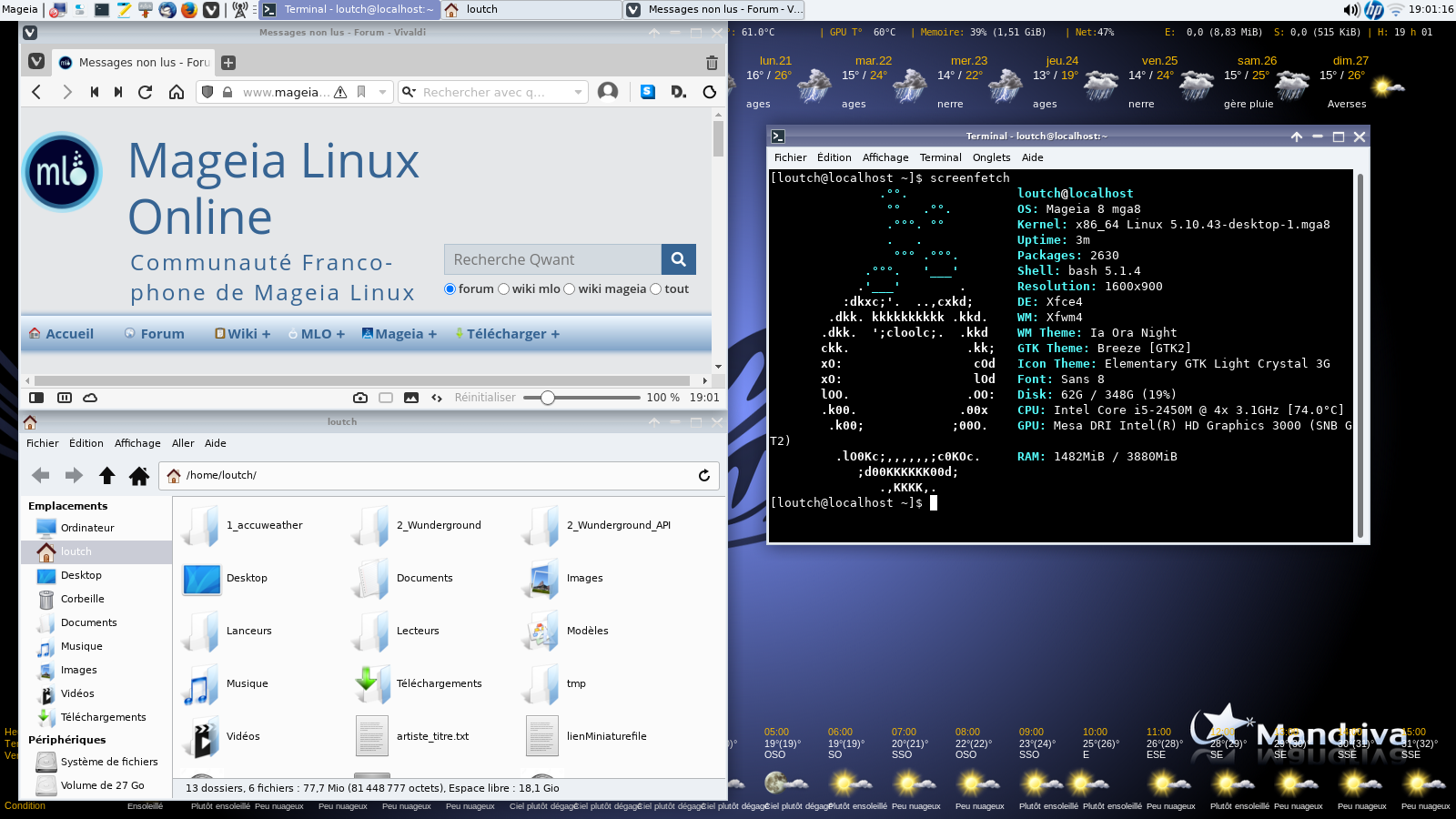Viewport: 1456px width, 819px height.
Task: Select Système de fichiers in sidebar
Action: pyautogui.click(x=96, y=762)
